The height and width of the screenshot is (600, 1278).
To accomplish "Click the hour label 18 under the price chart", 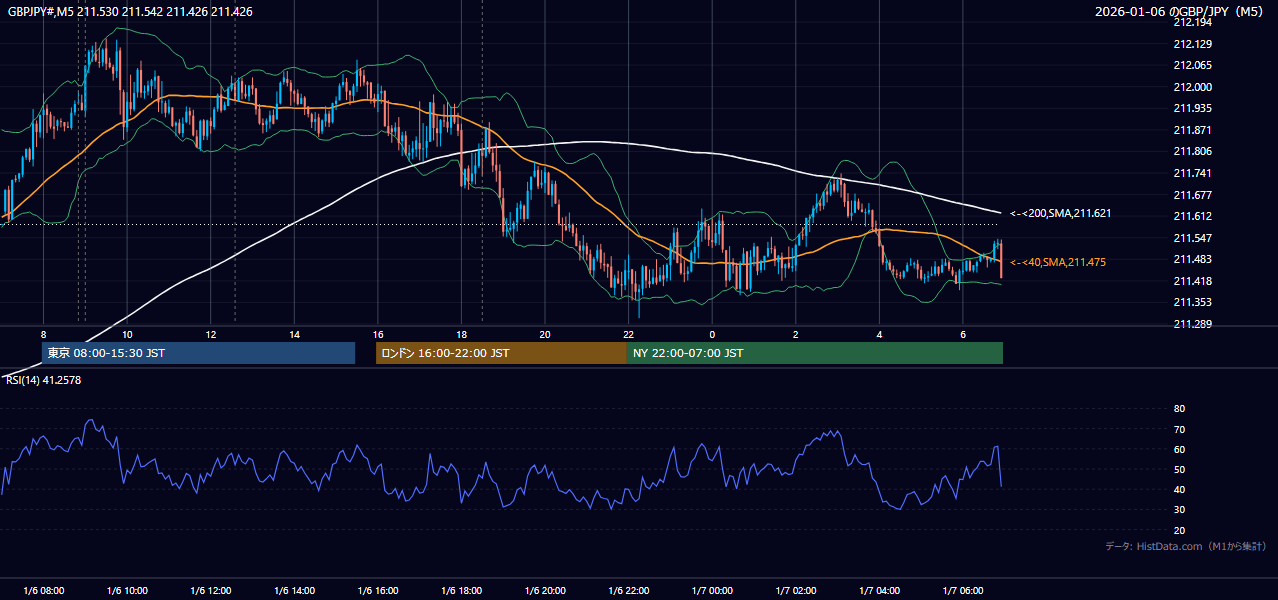I will pos(461,334).
